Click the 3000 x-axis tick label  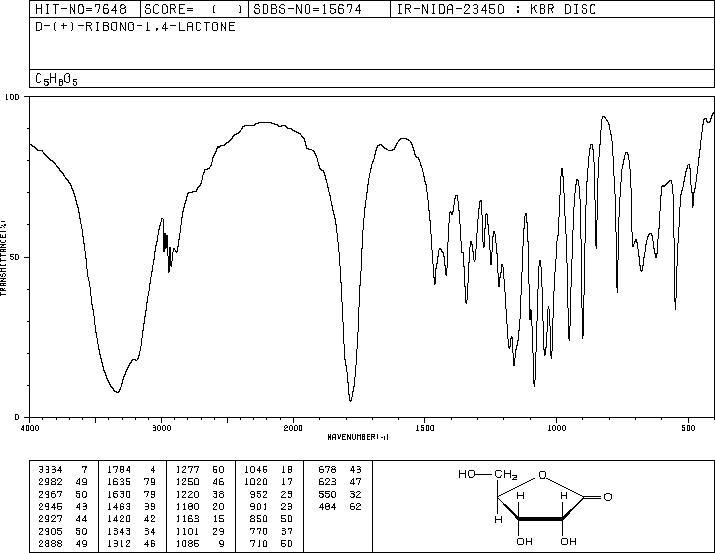[x=161, y=428]
